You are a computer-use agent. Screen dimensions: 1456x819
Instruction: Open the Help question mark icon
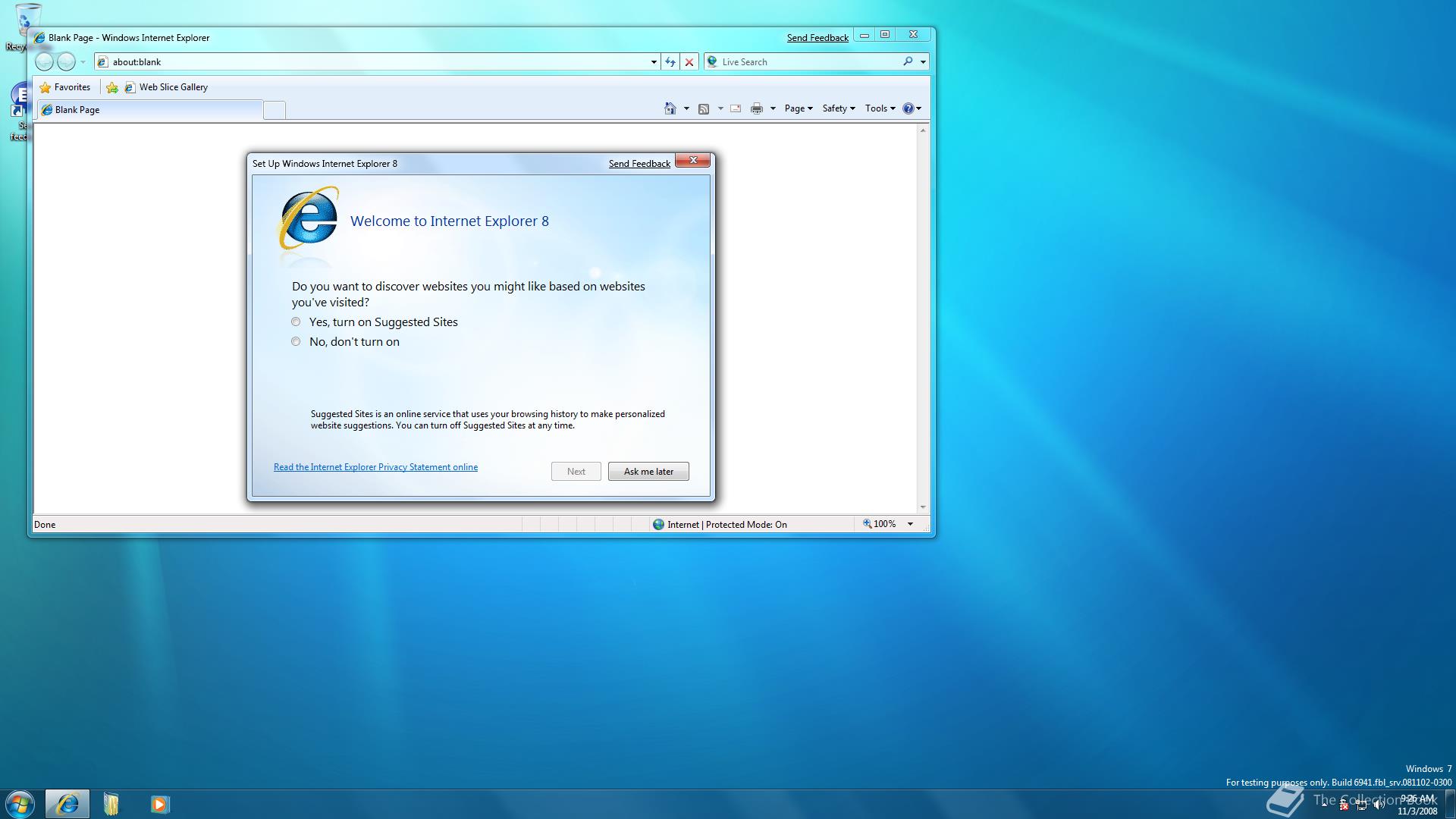(x=908, y=108)
